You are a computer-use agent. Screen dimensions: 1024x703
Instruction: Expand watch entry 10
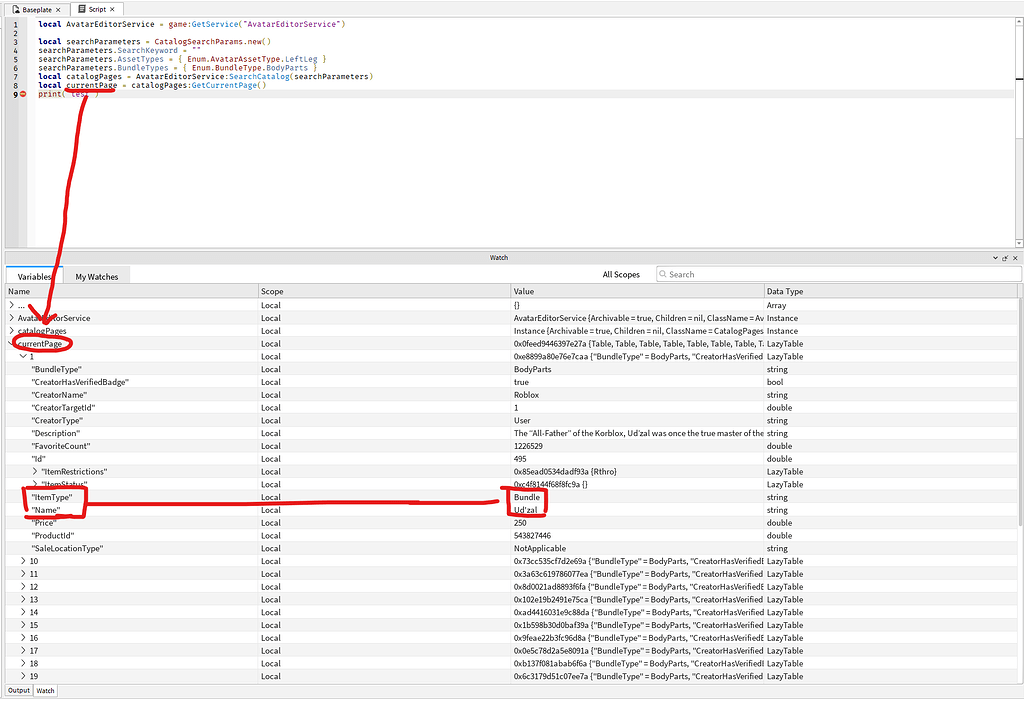[24, 561]
